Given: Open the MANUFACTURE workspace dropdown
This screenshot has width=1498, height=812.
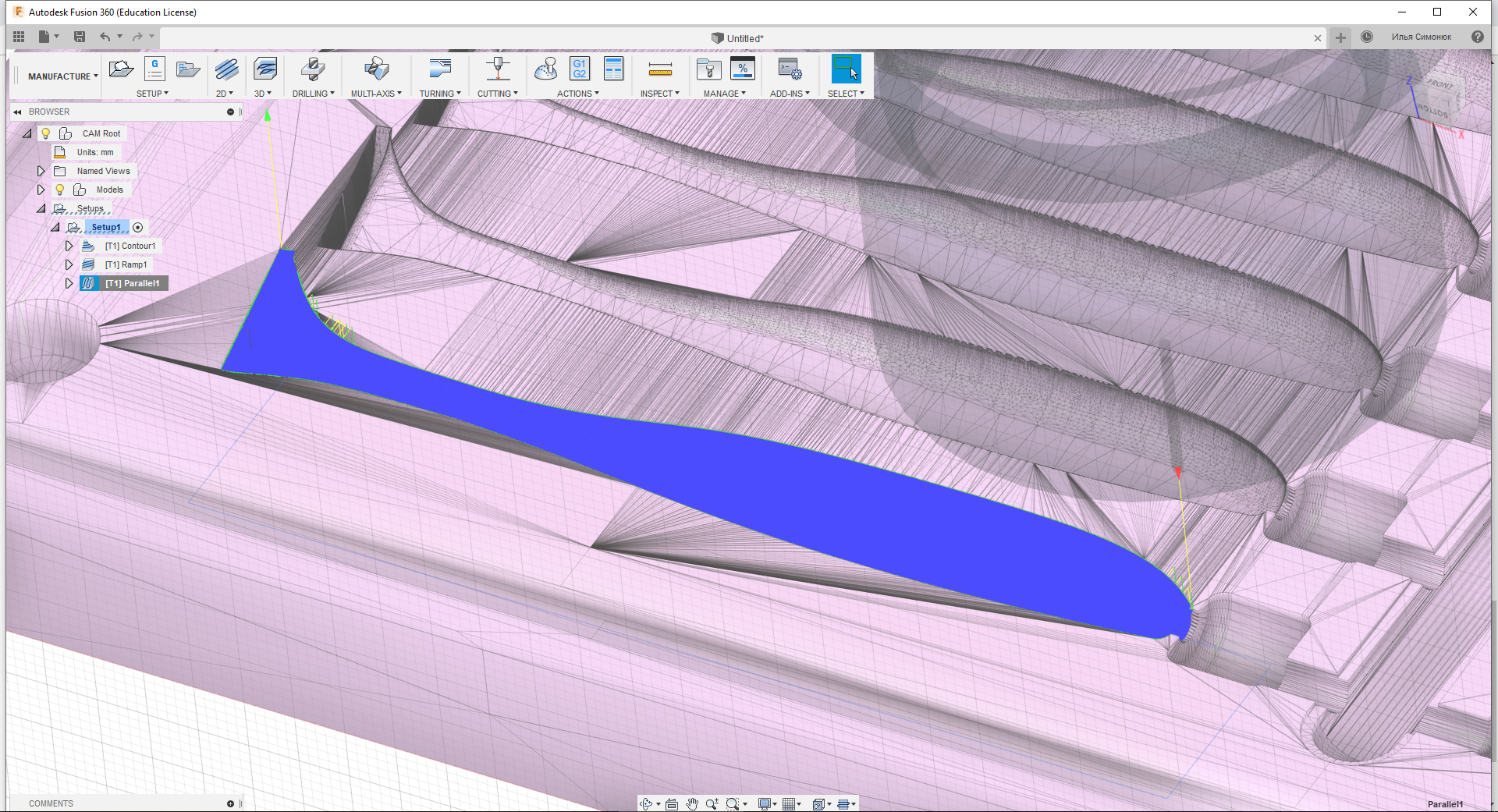Looking at the screenshot, I should click(62, 76).
